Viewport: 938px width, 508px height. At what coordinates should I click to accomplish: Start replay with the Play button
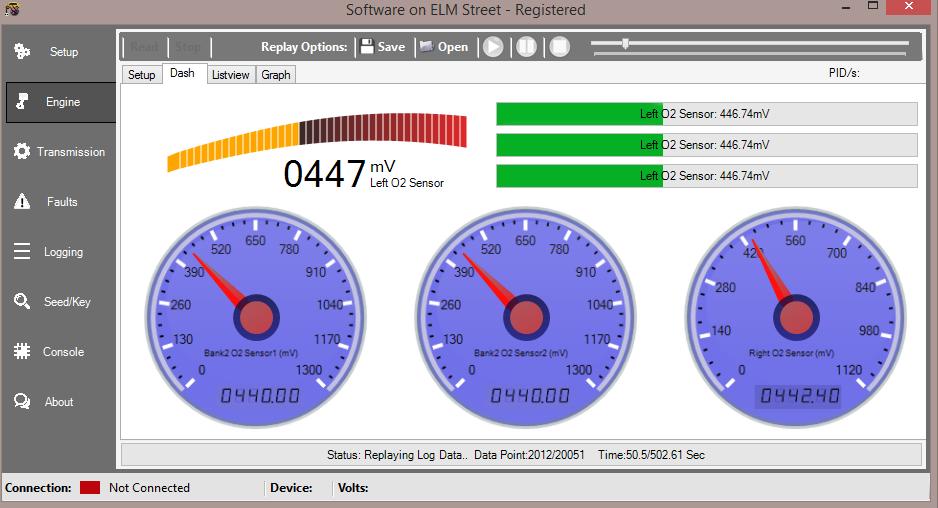[494, 47]
